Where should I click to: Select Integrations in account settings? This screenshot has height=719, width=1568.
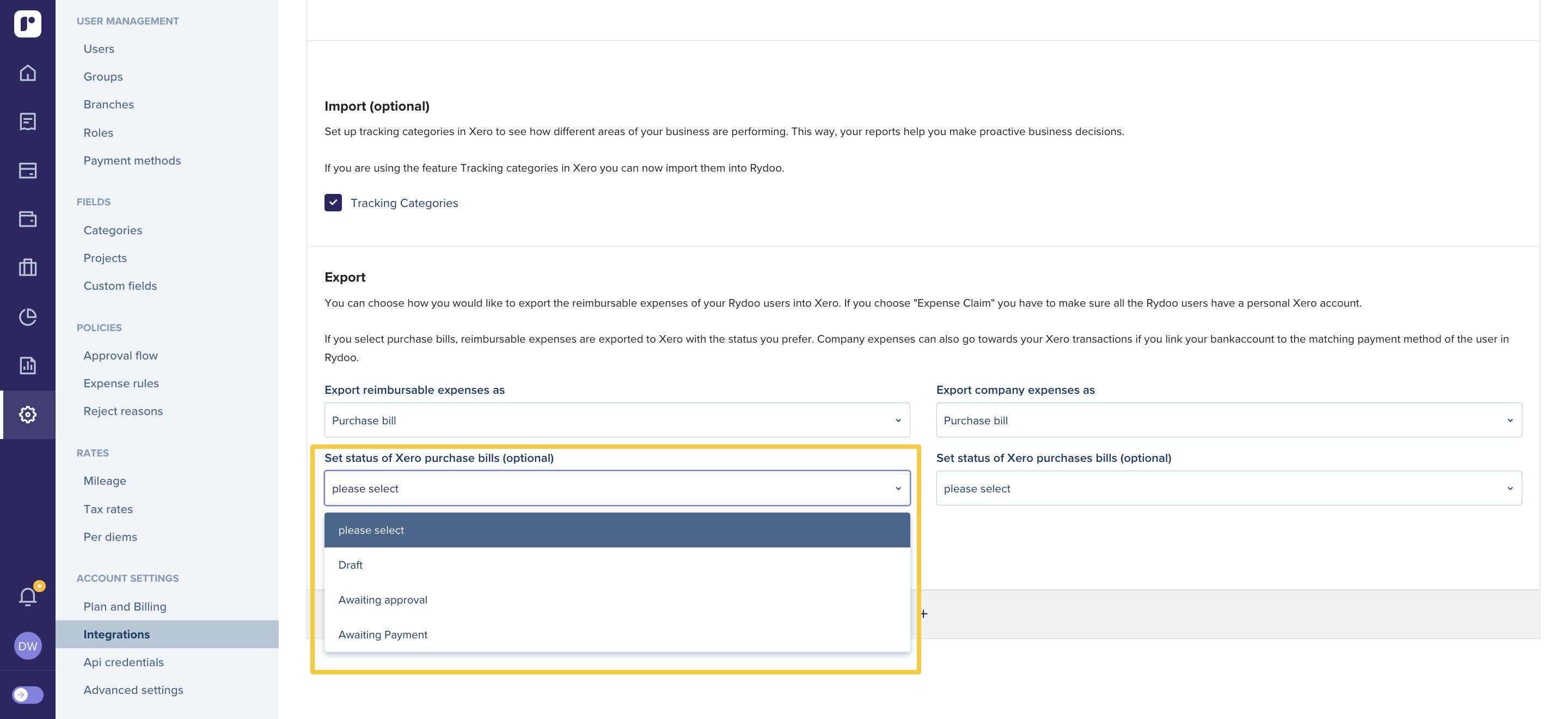[167, 635]
